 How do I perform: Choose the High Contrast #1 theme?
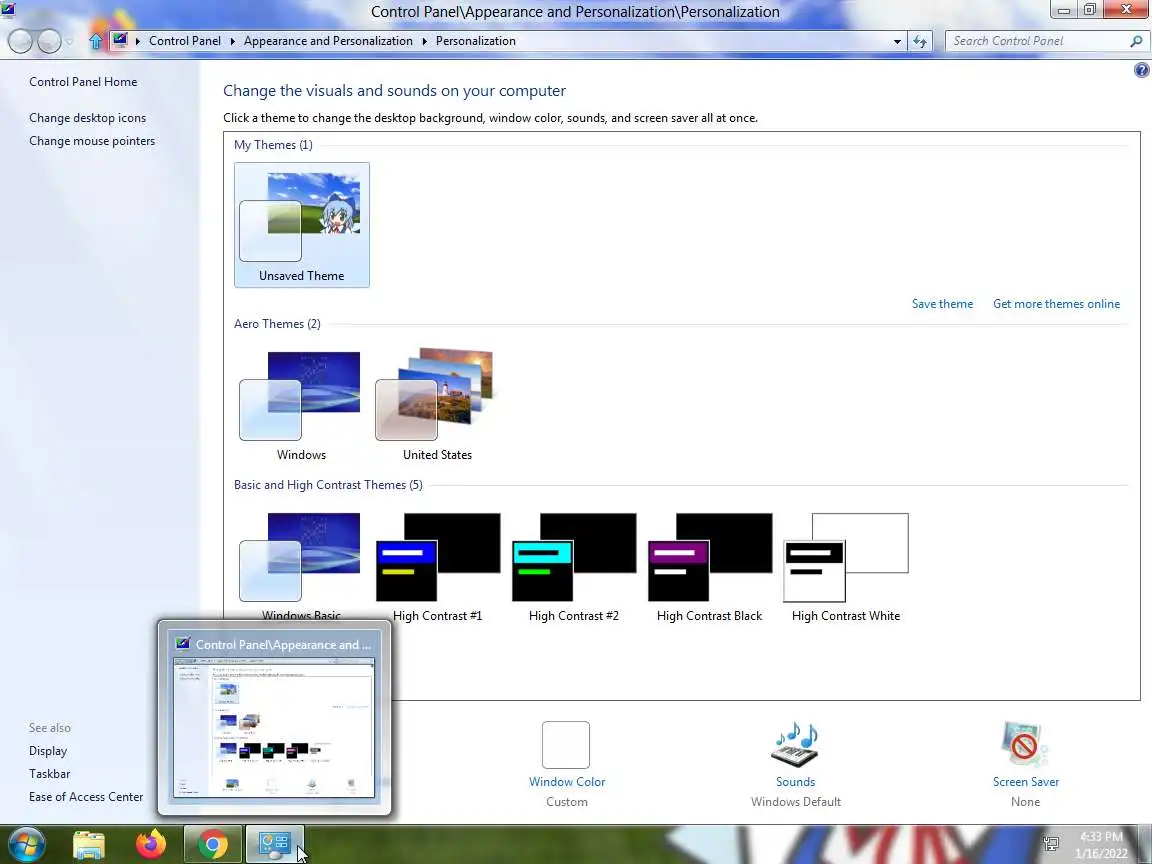click(437, 566)
